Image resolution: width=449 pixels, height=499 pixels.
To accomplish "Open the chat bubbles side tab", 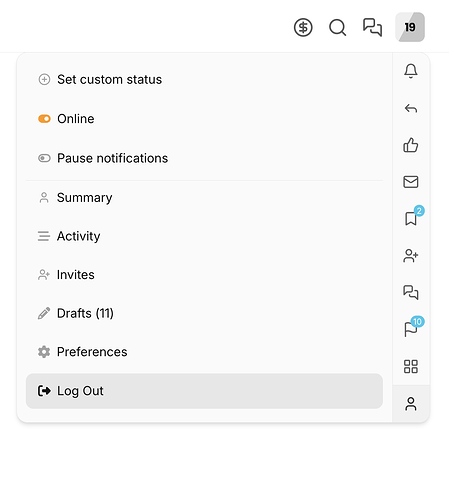I will pyautogui.click(x=411, y=293).
